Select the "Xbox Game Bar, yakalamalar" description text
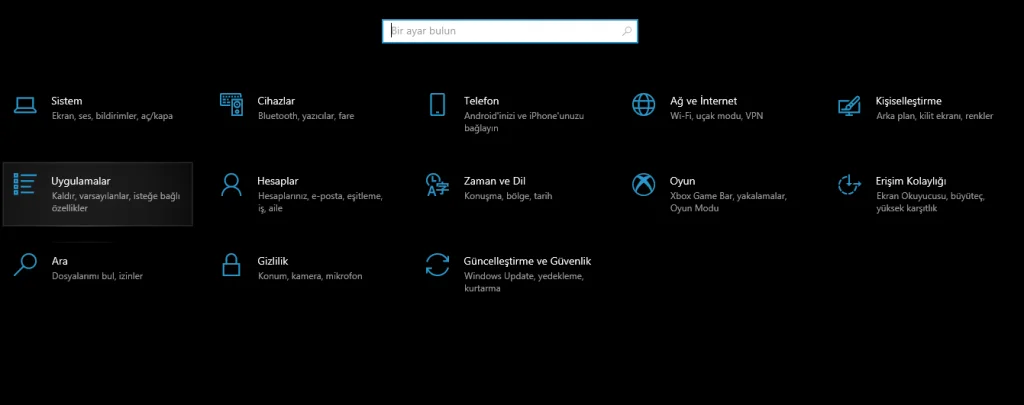This screenshot has height=405, width=1024. (728, 196)
